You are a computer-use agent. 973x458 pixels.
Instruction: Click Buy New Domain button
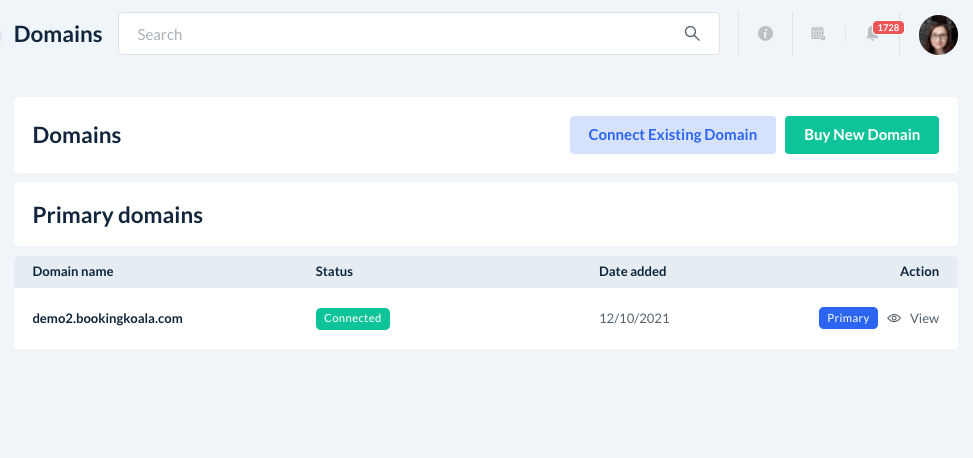(862, 135)
